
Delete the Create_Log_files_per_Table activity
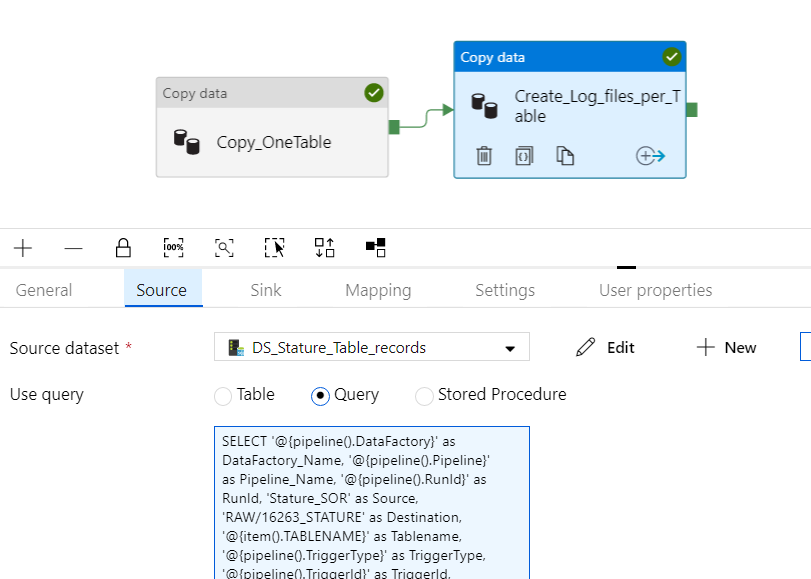point(484,156)
